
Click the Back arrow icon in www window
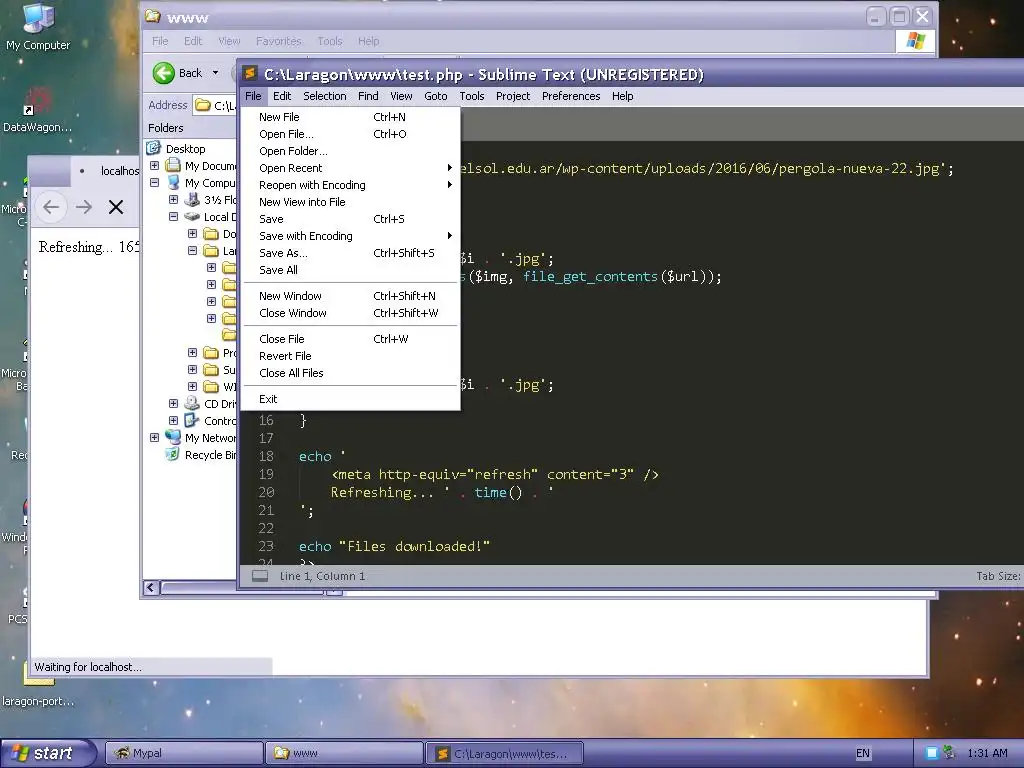(163, 72)
